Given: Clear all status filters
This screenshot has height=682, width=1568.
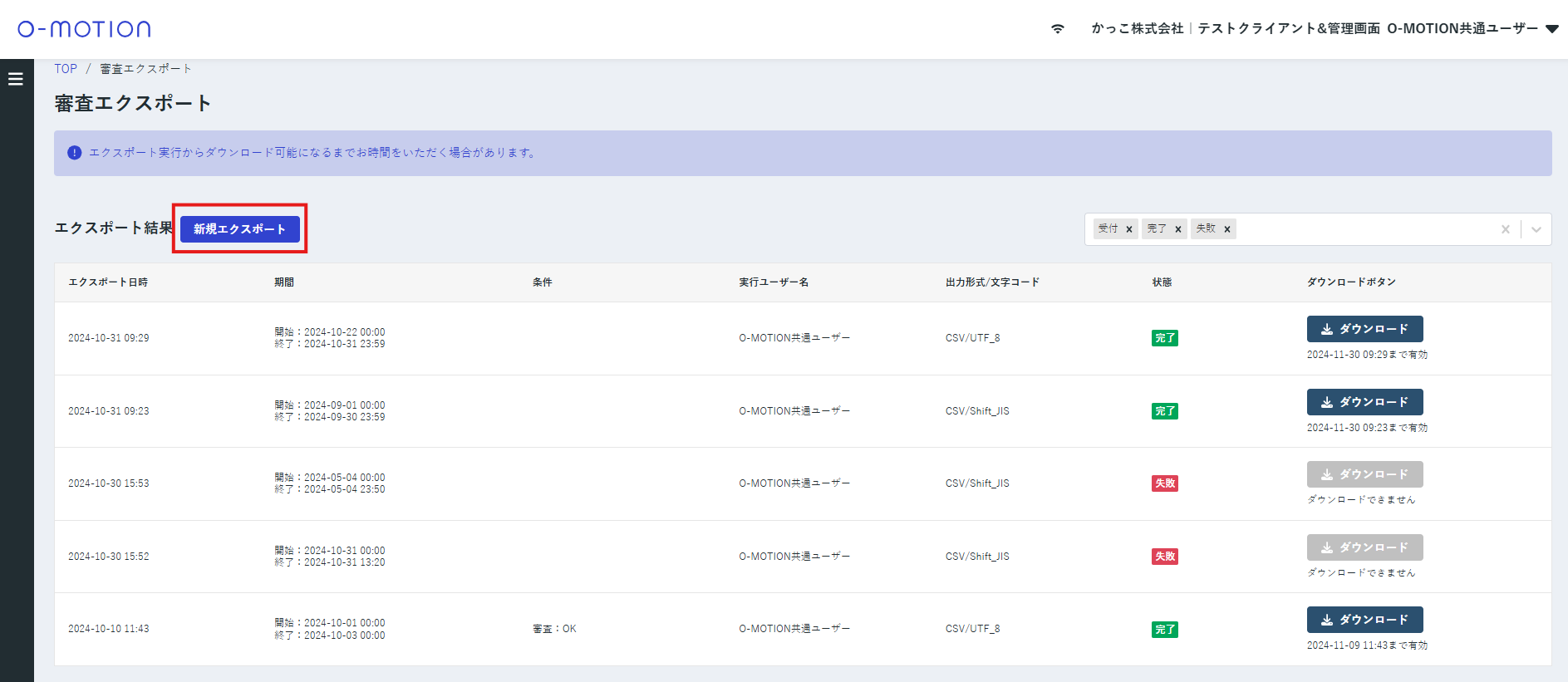Looking at the screenshot, I should click(1505, 229).
